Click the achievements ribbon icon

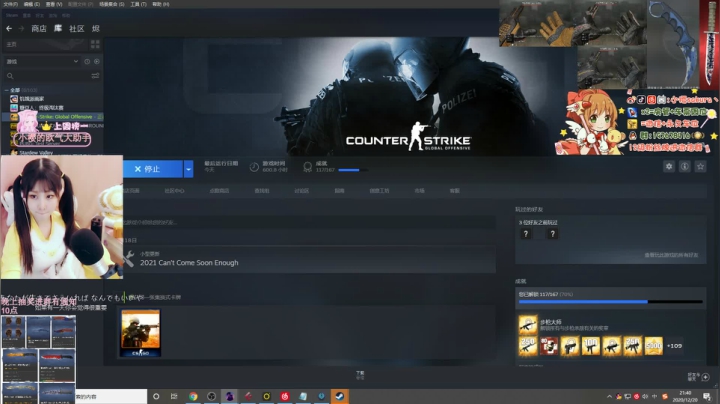coord(307,167)
